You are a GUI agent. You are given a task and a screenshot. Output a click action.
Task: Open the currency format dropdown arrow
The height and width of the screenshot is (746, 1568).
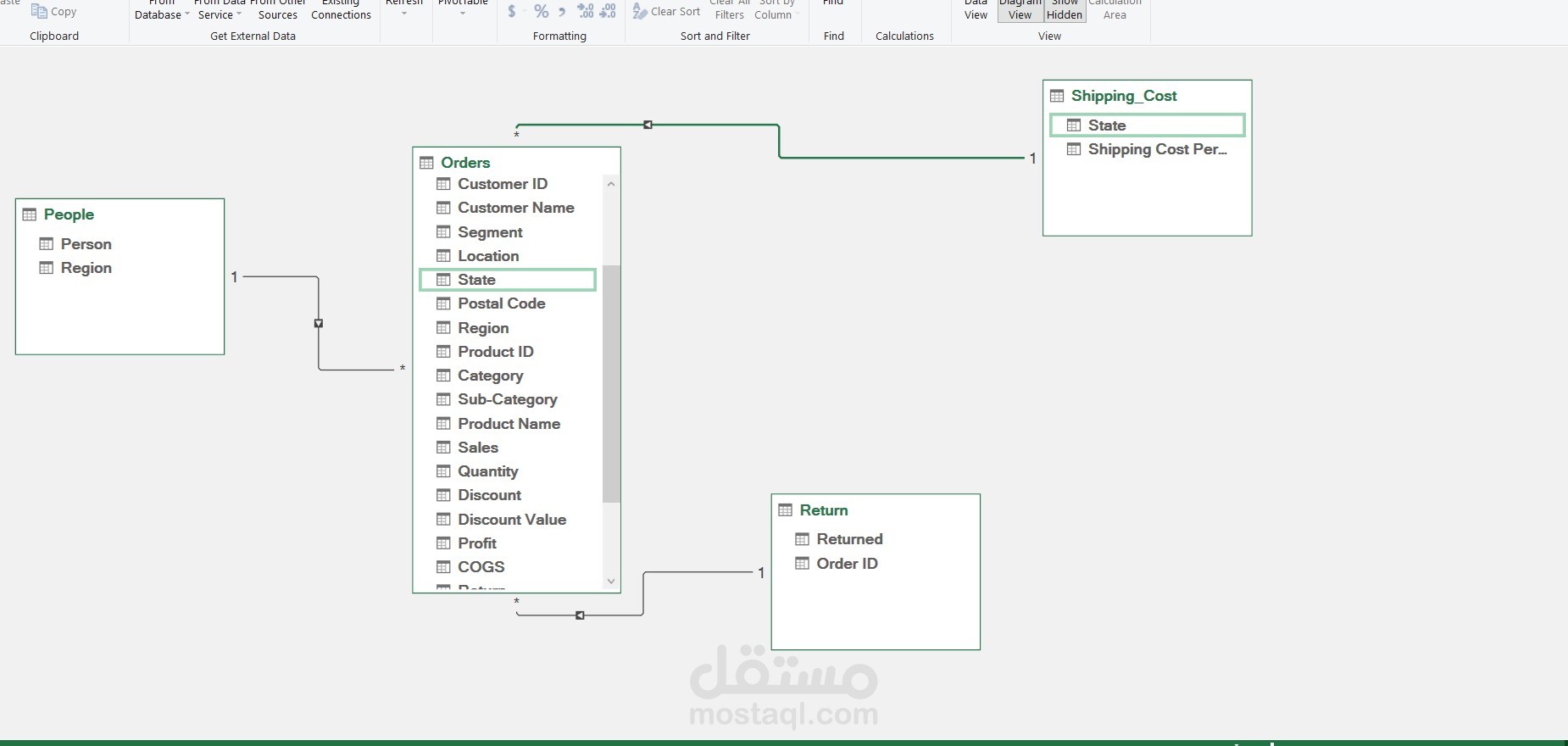[525, 11]
